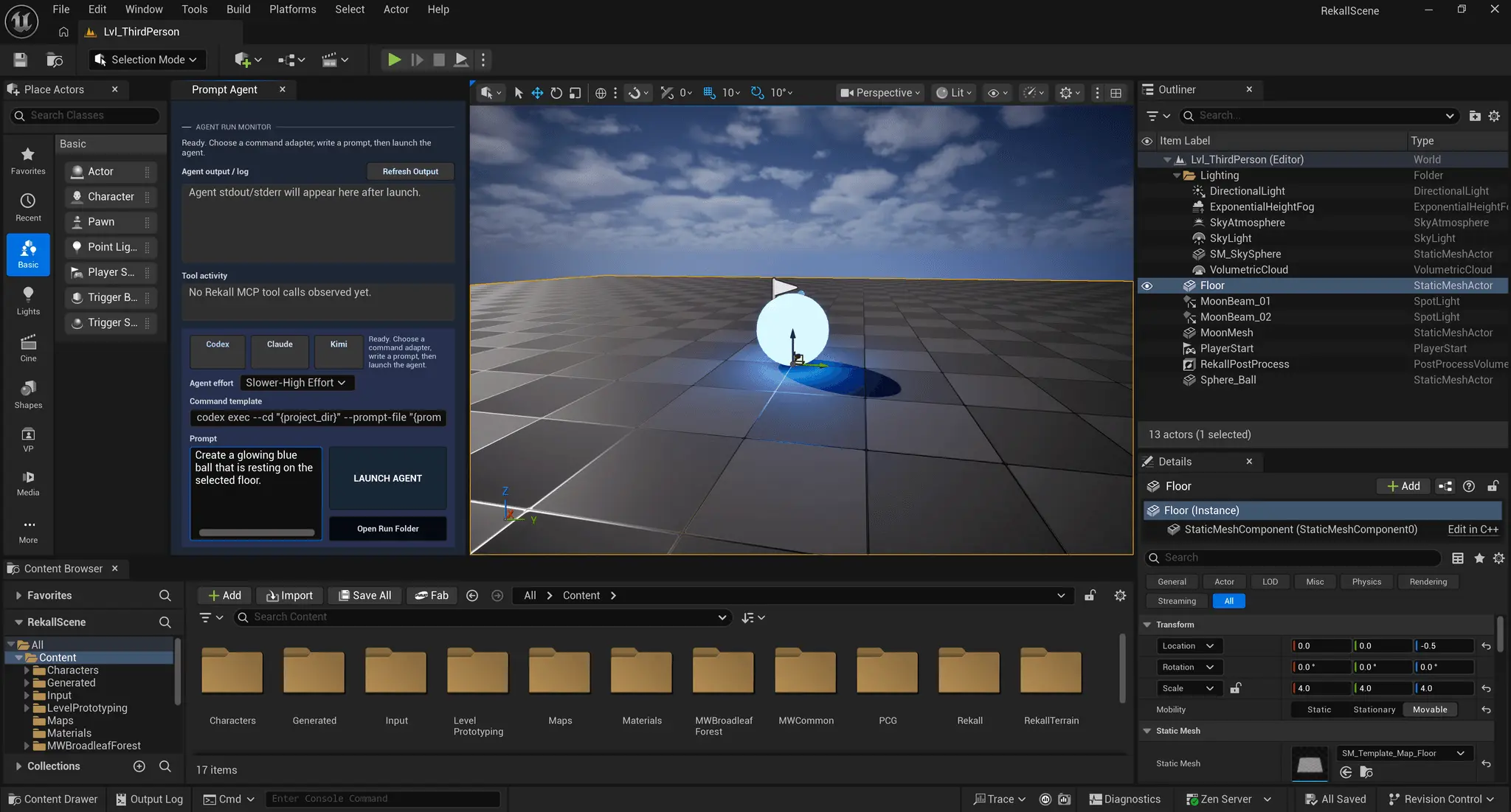
Task: Toggle the Details panel lock icon
Action: pos(1493,486)
